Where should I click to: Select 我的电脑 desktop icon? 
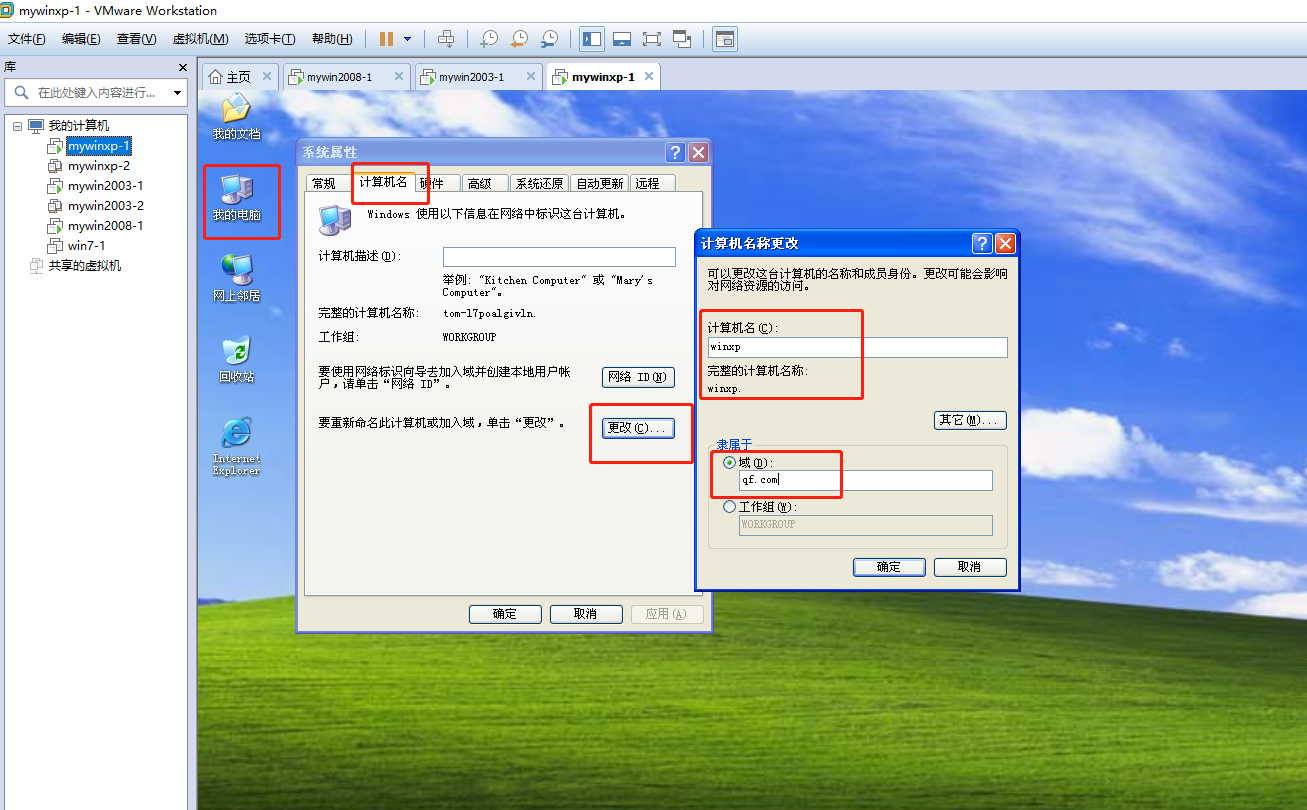(237, 198)
